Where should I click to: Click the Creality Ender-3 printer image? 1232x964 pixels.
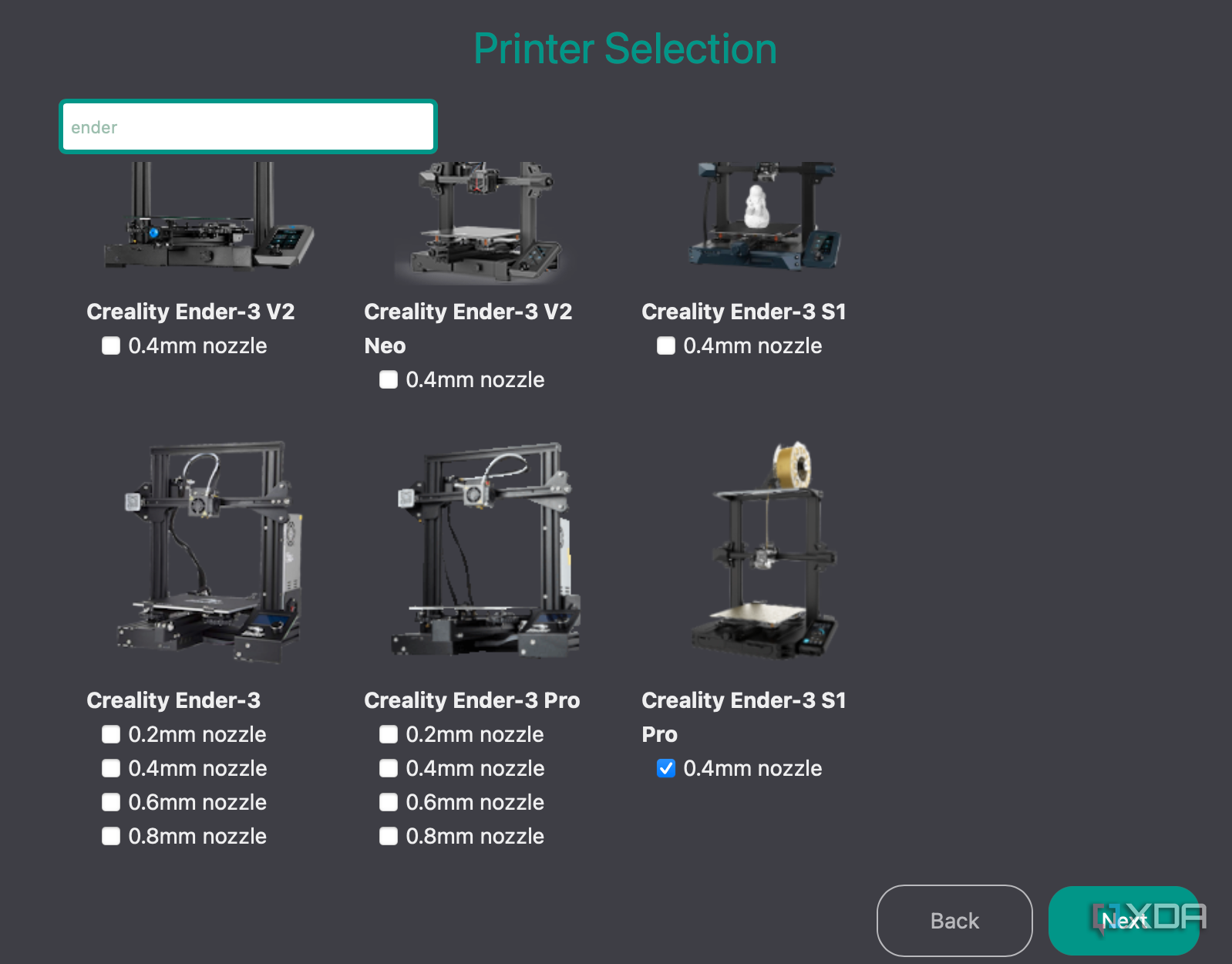(209, 552)
